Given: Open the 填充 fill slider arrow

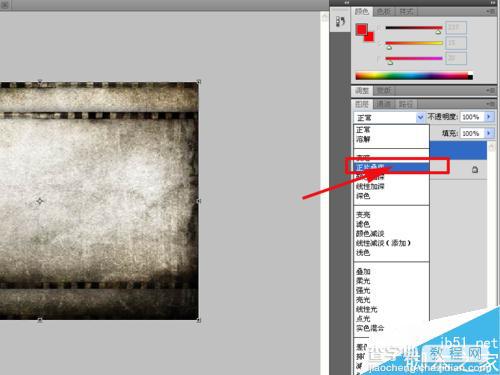Looking at the screenshot, I should 489,133.
